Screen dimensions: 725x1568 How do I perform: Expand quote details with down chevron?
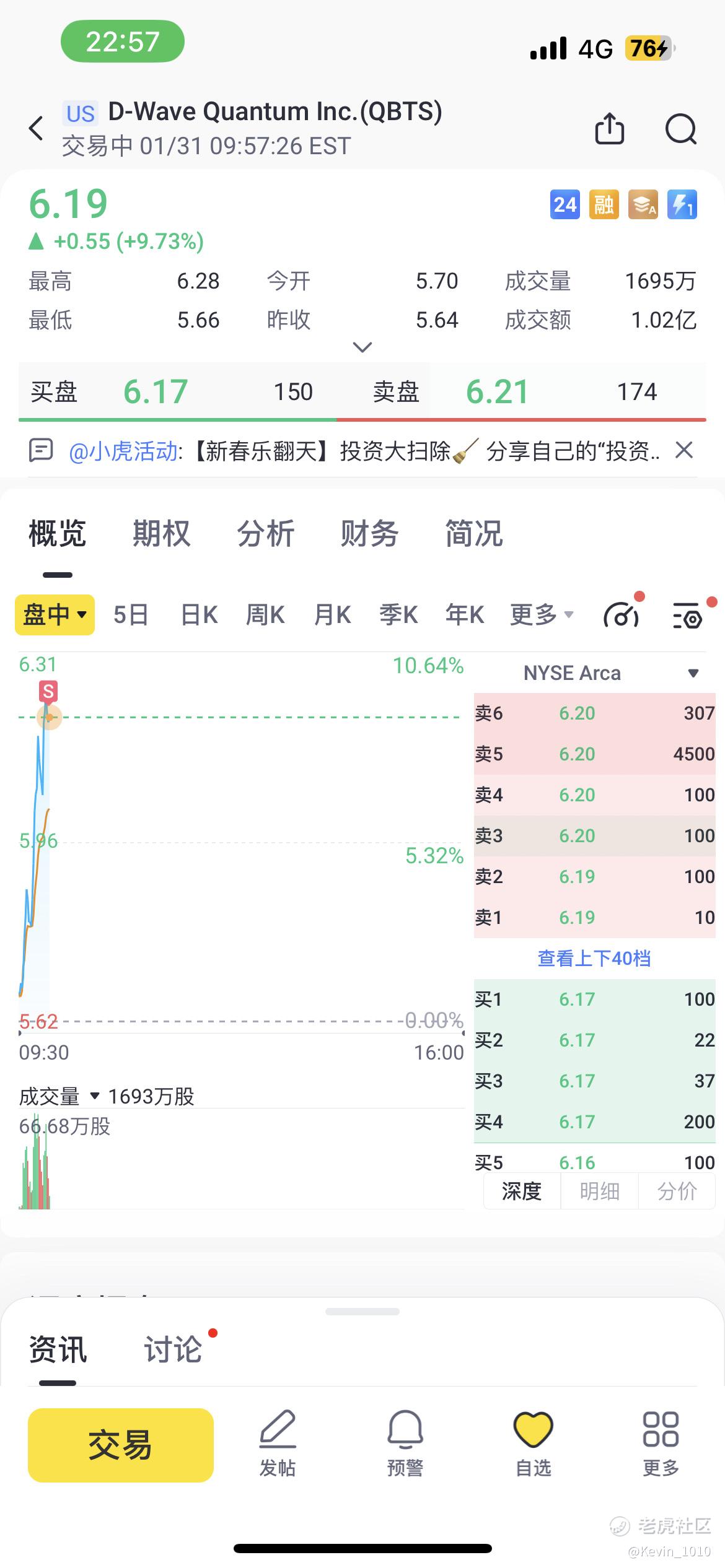click(362, 347)
